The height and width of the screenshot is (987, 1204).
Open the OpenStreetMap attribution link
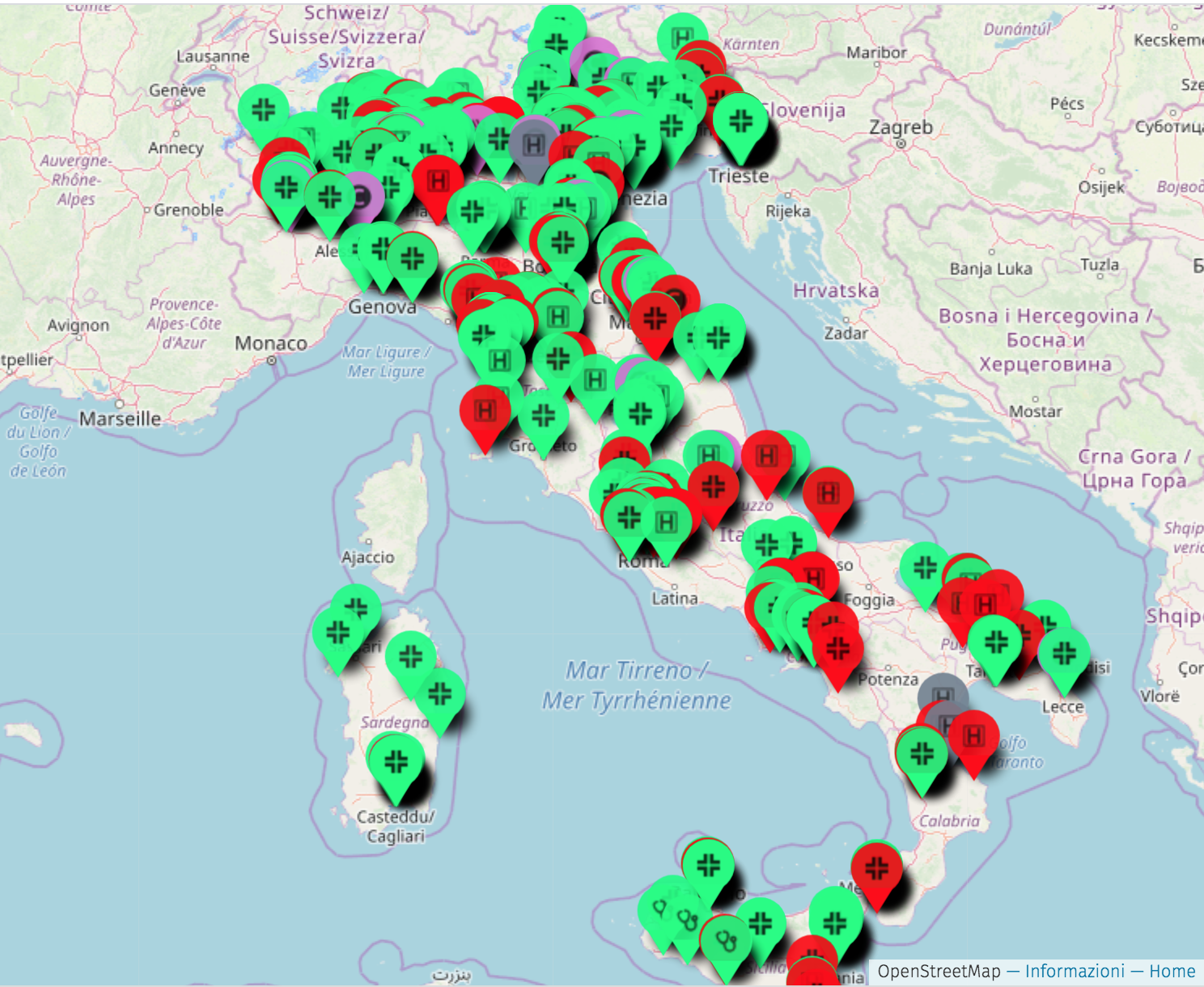click(x=939, y=971)
